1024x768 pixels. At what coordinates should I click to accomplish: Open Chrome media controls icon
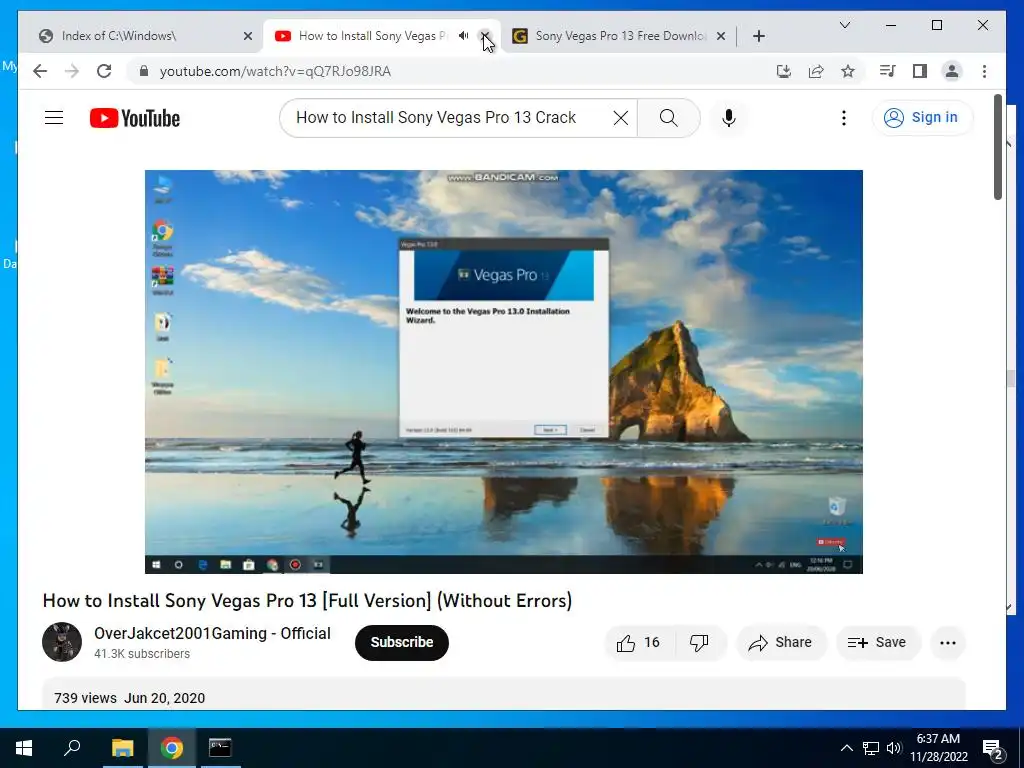[x=888, y=71]
